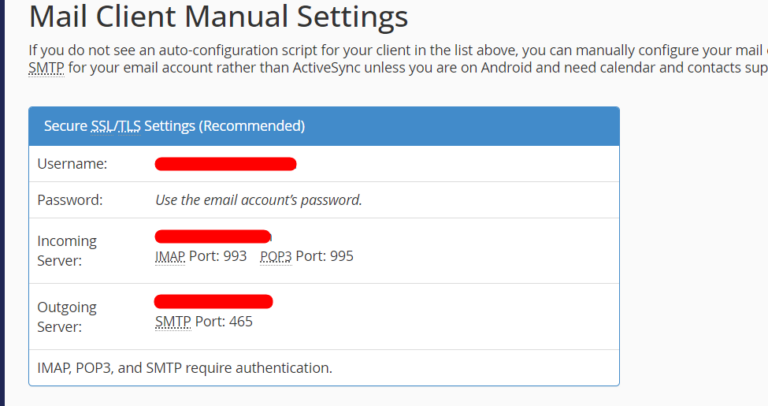768x406 pixels.
Task: Click the SMTP abbreviation beside Port 465
Action: point(171,322)
